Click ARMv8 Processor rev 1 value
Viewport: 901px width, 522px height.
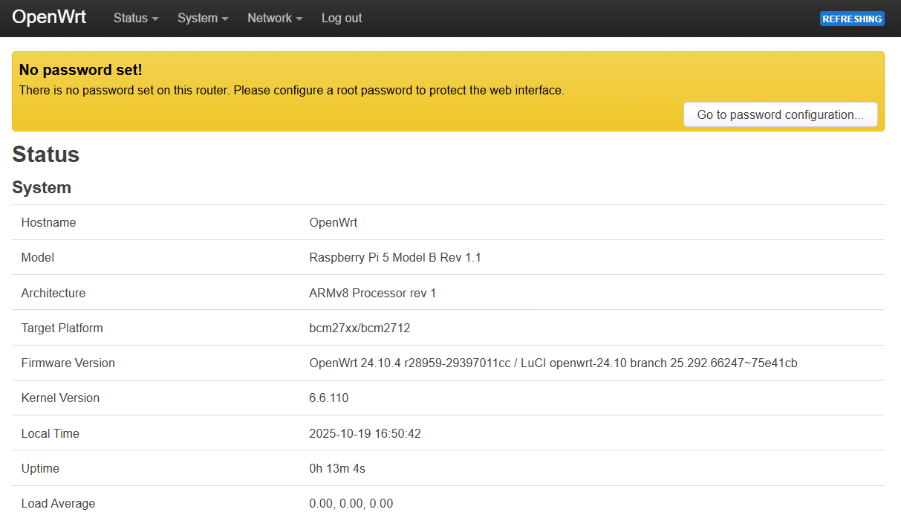[x=372, y=293]
